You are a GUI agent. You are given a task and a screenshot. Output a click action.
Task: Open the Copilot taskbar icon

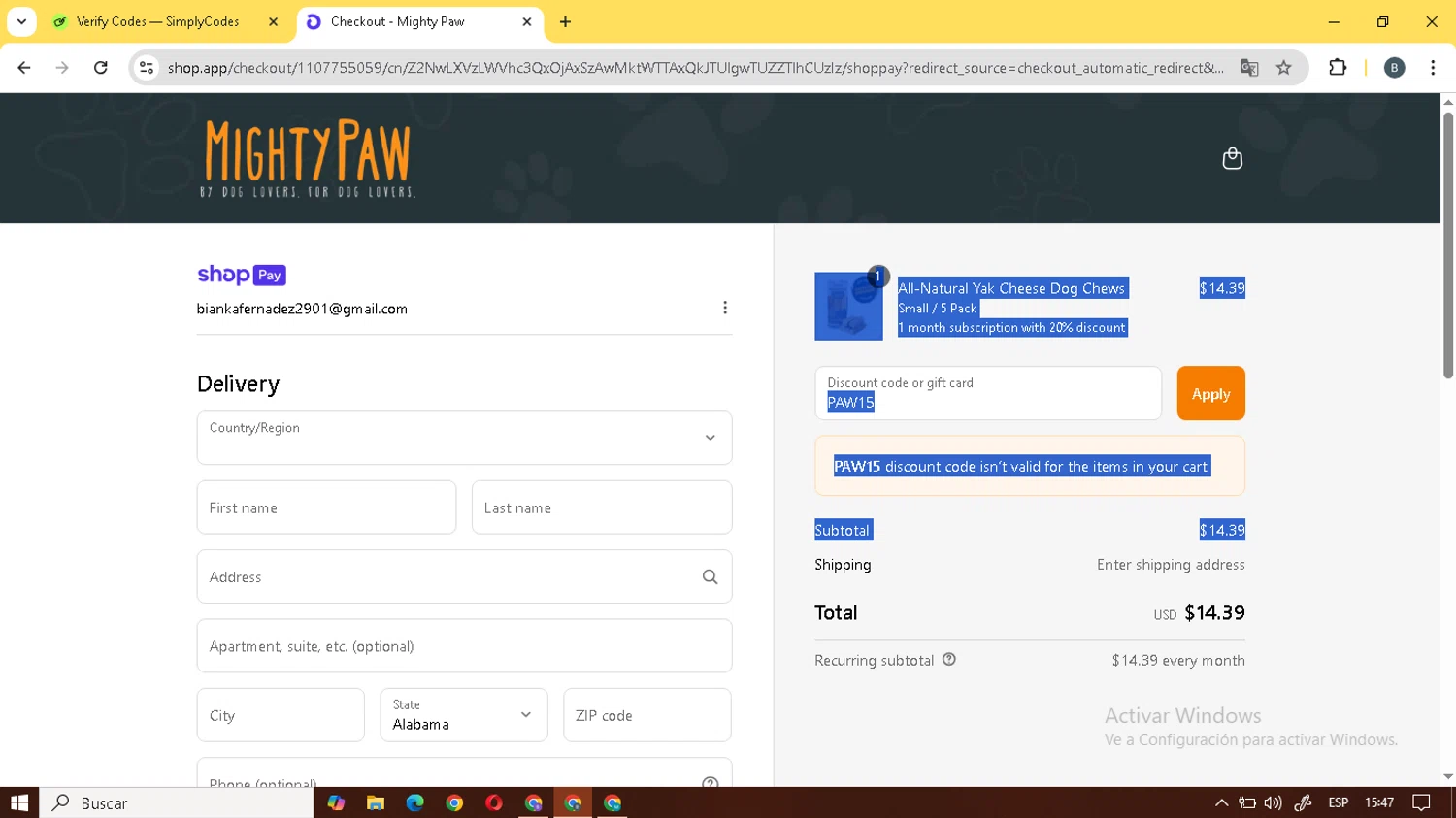[336, 802]
